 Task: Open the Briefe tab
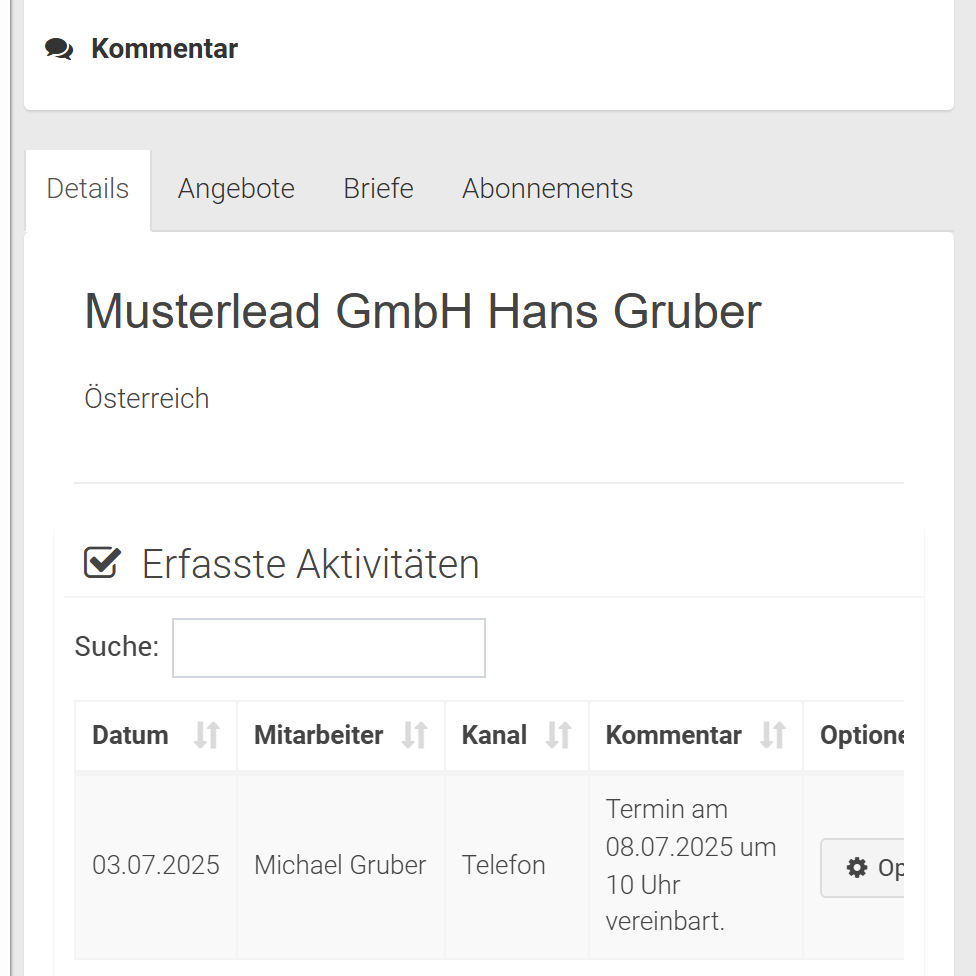378,189
